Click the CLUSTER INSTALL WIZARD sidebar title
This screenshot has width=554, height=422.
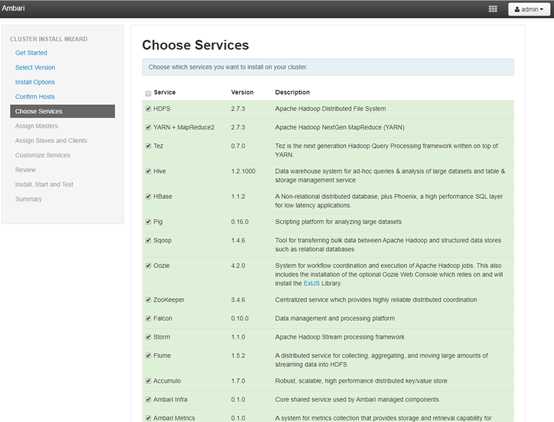(49, 39)
